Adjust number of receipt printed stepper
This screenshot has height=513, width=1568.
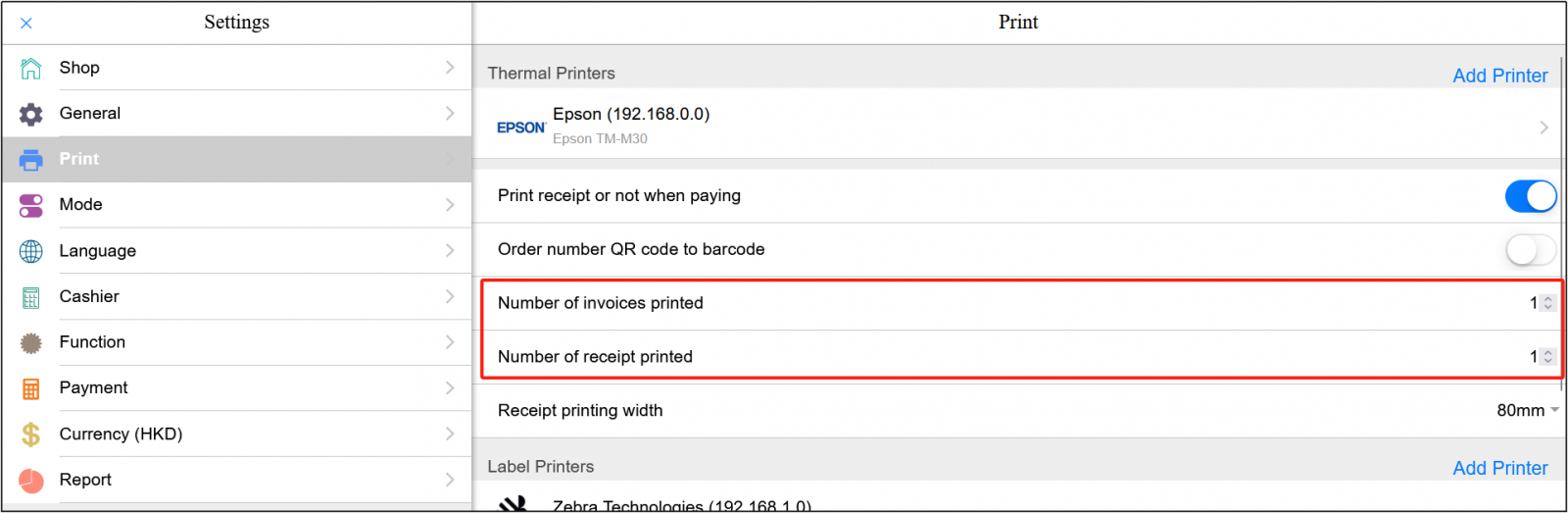point(1547,357)
